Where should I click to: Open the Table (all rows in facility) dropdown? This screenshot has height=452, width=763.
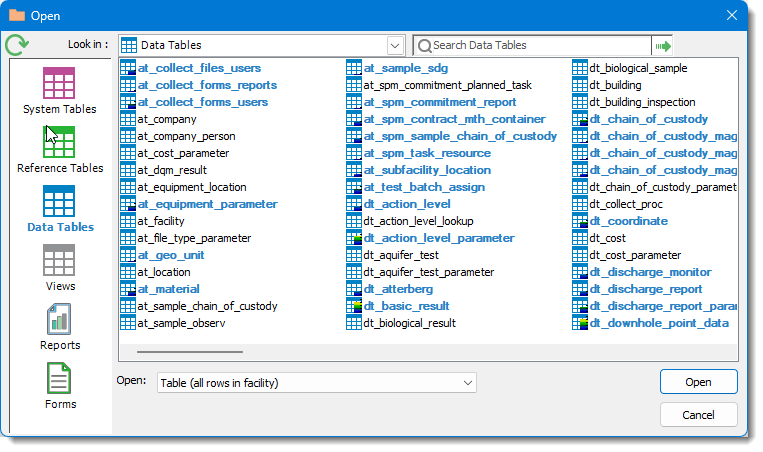tap(317, 383)
